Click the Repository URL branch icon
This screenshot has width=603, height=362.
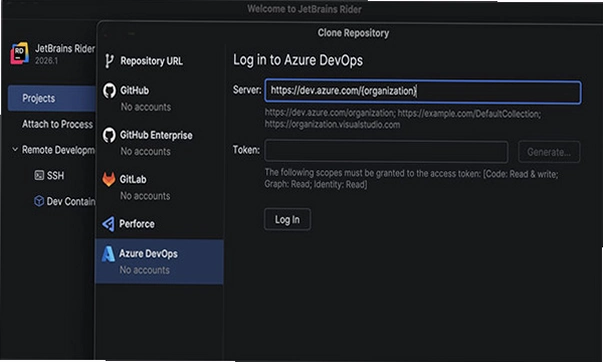point(109,61)
